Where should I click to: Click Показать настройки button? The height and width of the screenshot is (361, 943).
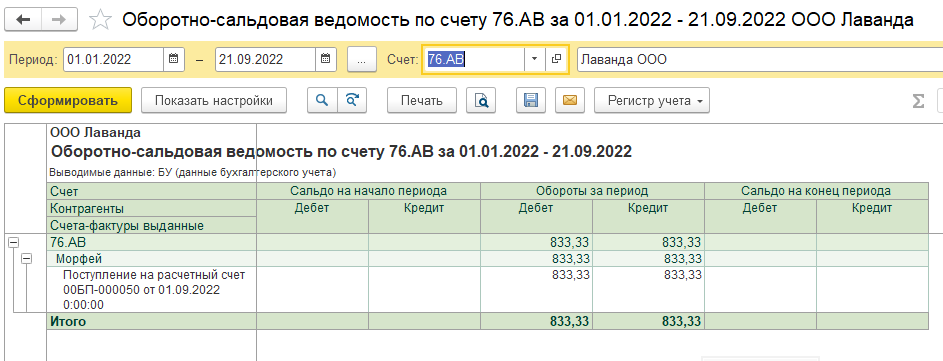pos(213,100)
